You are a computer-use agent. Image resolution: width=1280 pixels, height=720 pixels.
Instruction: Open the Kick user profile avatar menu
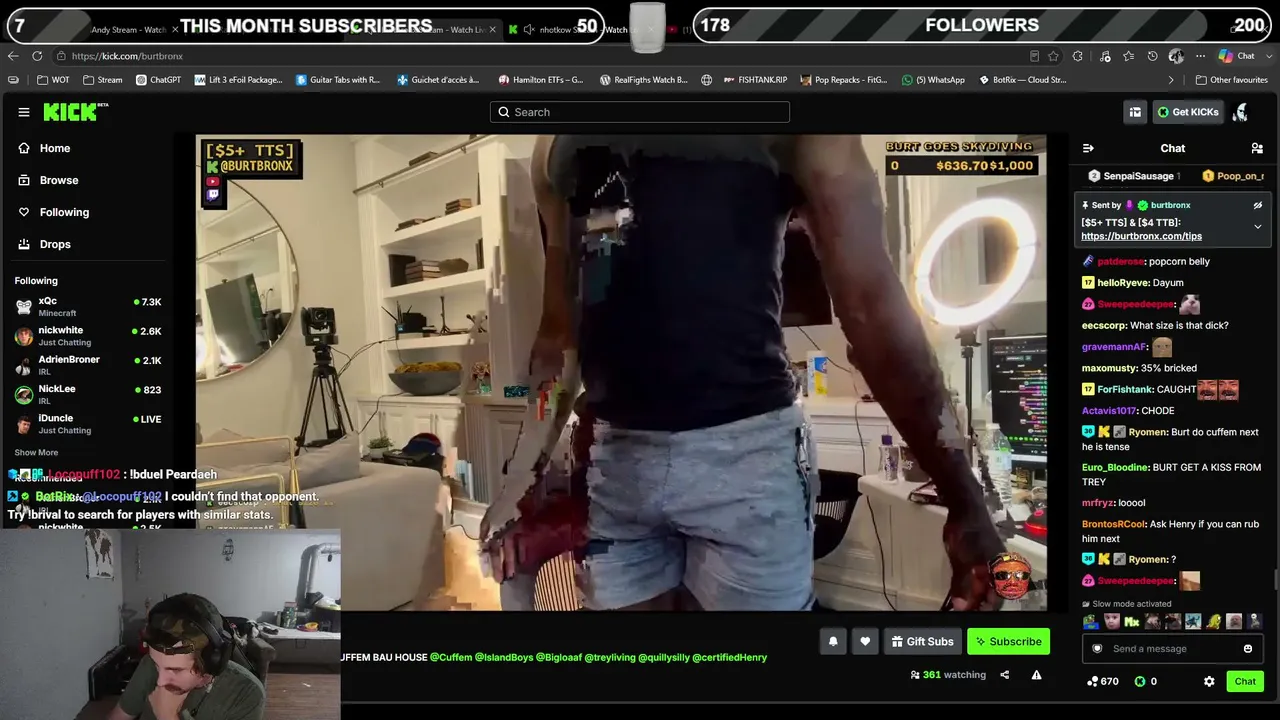tap(1240, 112)
